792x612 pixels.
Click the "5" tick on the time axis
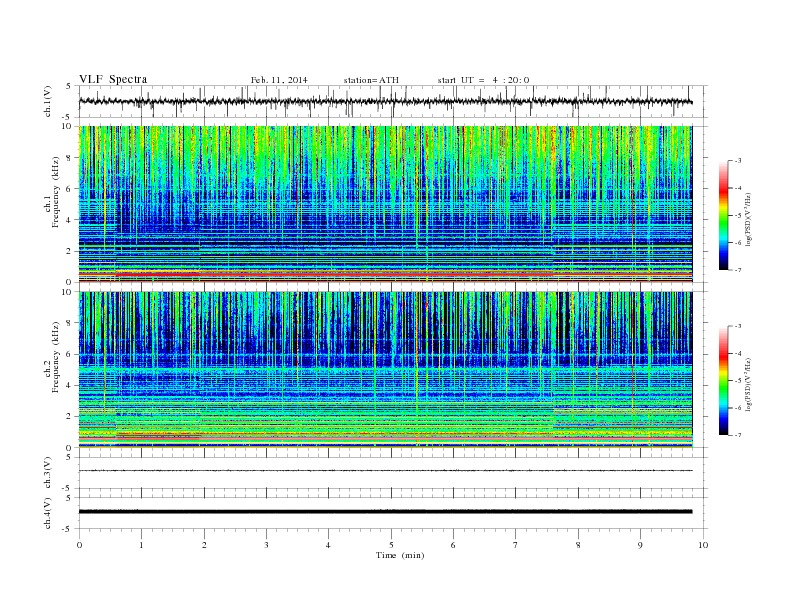(x=391, y=545)
